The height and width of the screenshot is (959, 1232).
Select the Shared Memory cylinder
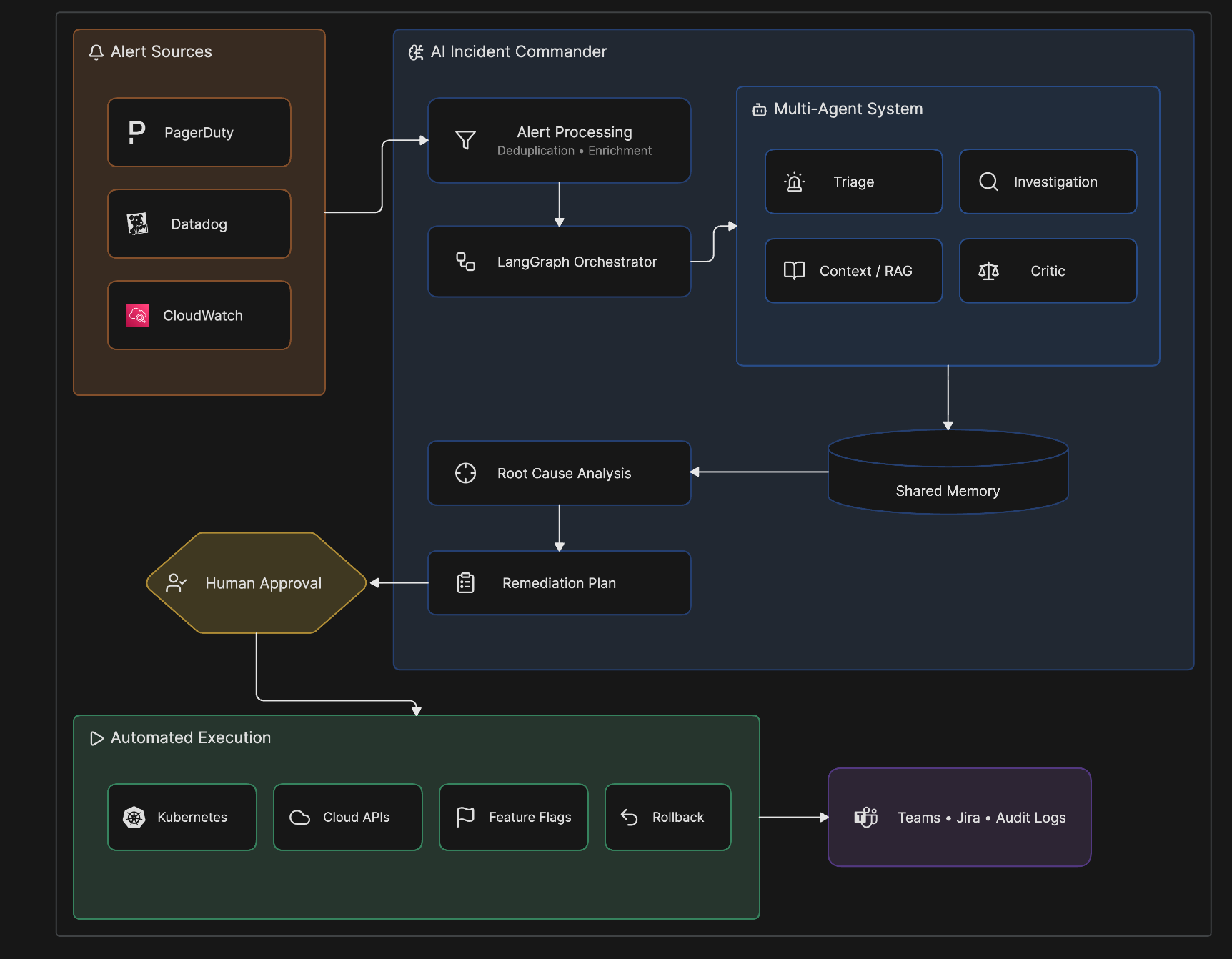point(948,472)
